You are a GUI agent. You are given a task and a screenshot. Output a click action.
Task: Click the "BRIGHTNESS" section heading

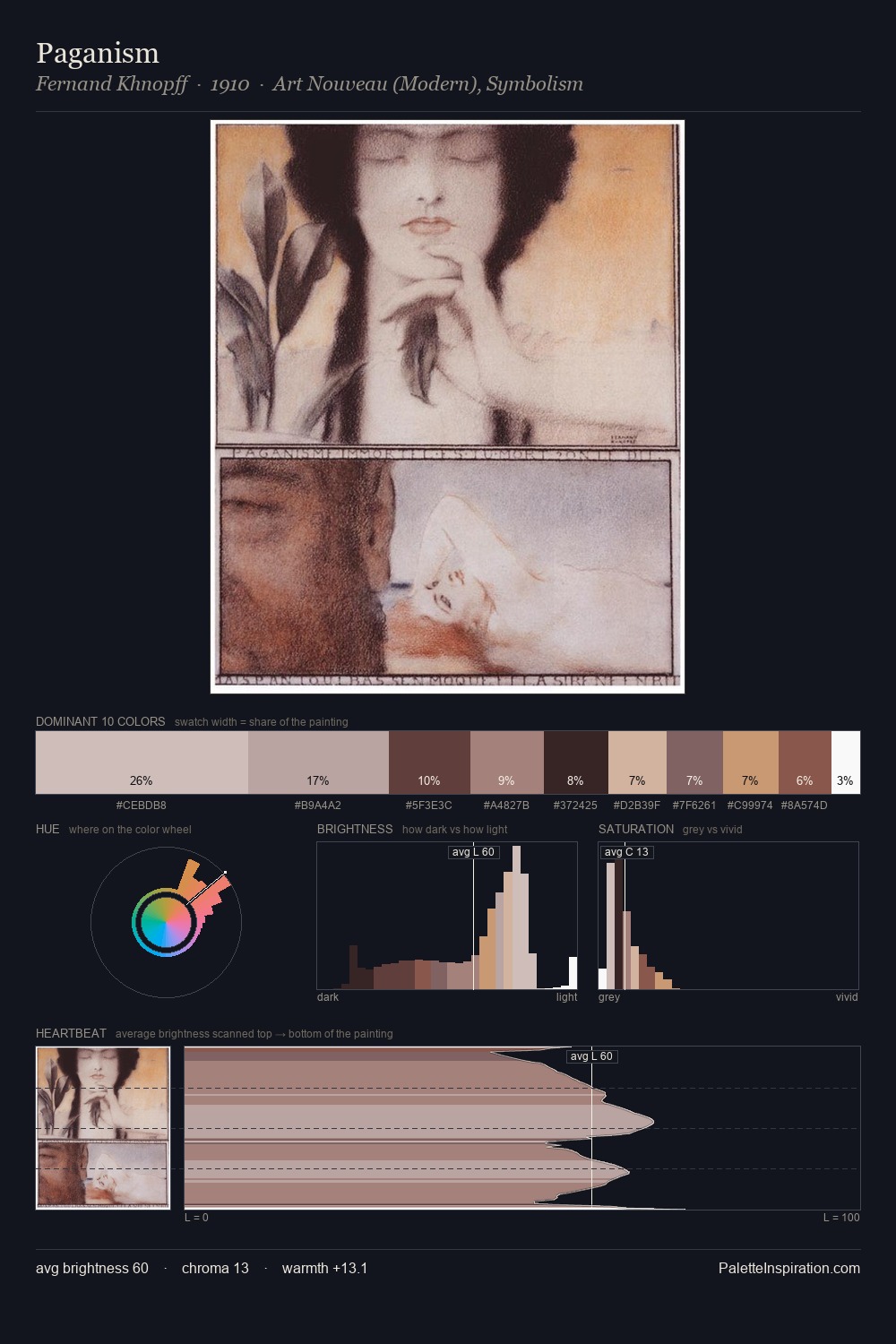pos(355,829)
